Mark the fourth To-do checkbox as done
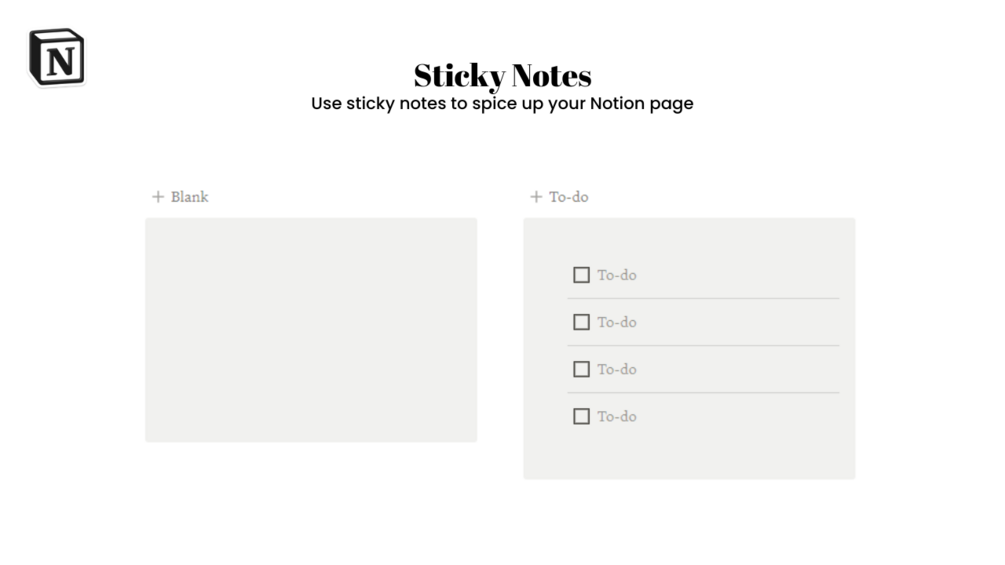Screen dimensions: 1005x565 581,416
